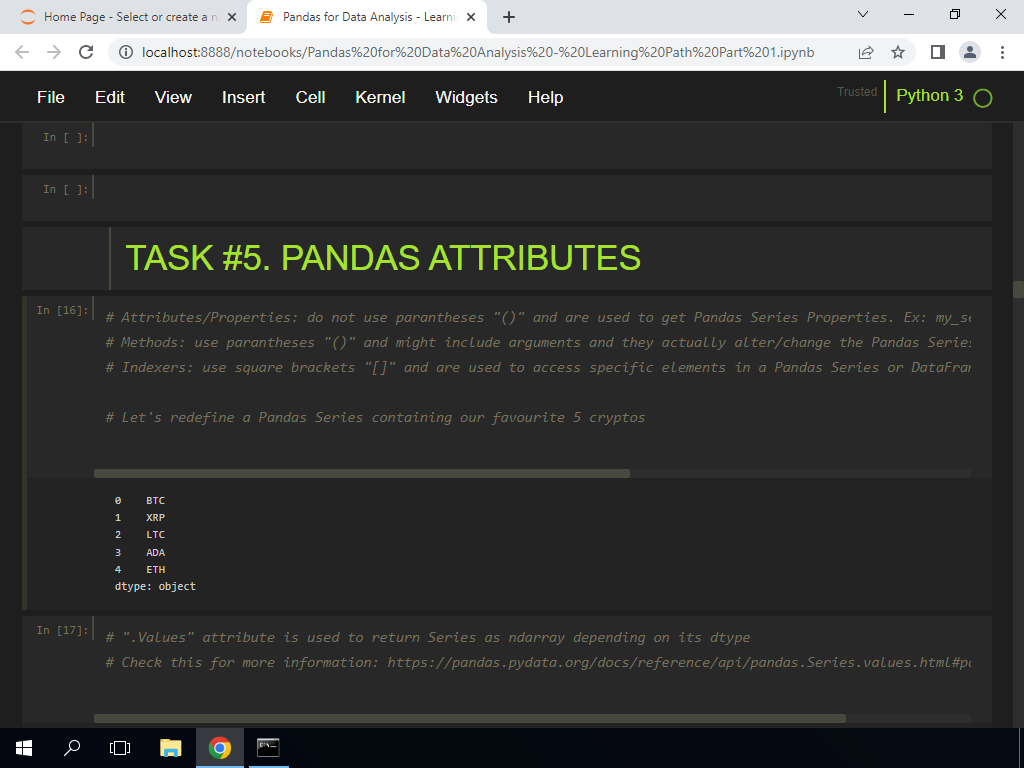1024x768 pixels.
Task: Close the Pandas for Data Analysis tab
Action: pos(472,18)
